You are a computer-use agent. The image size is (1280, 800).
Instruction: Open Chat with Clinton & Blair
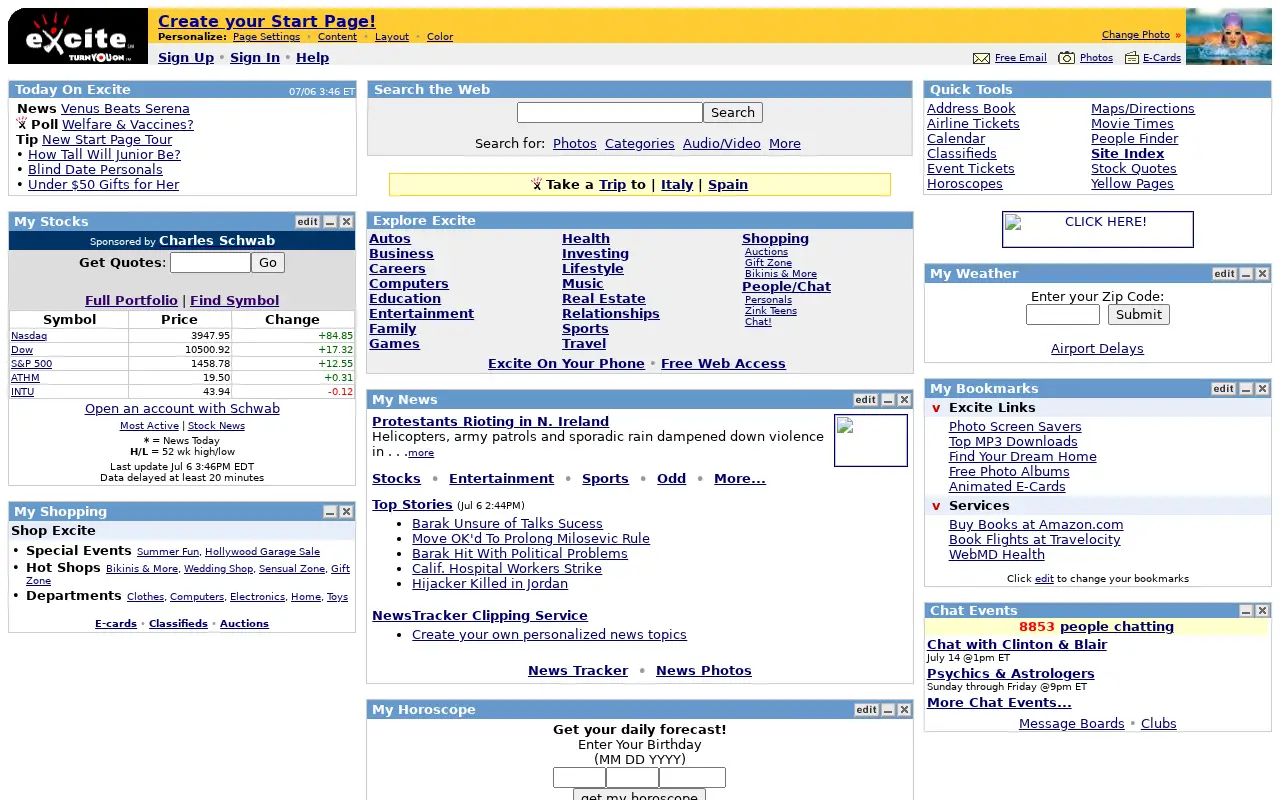click(1017, 645)
